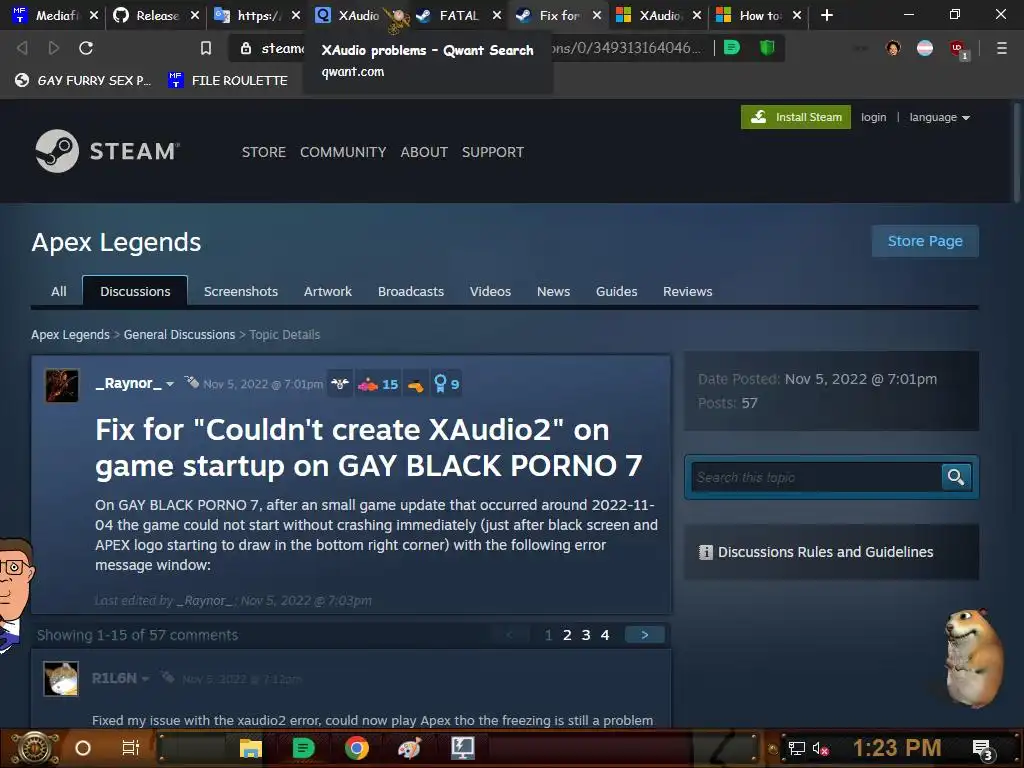The height and width of the screenshot is (768, 1024).
Task: Open the STORE menu
Action: pos(264,152)
